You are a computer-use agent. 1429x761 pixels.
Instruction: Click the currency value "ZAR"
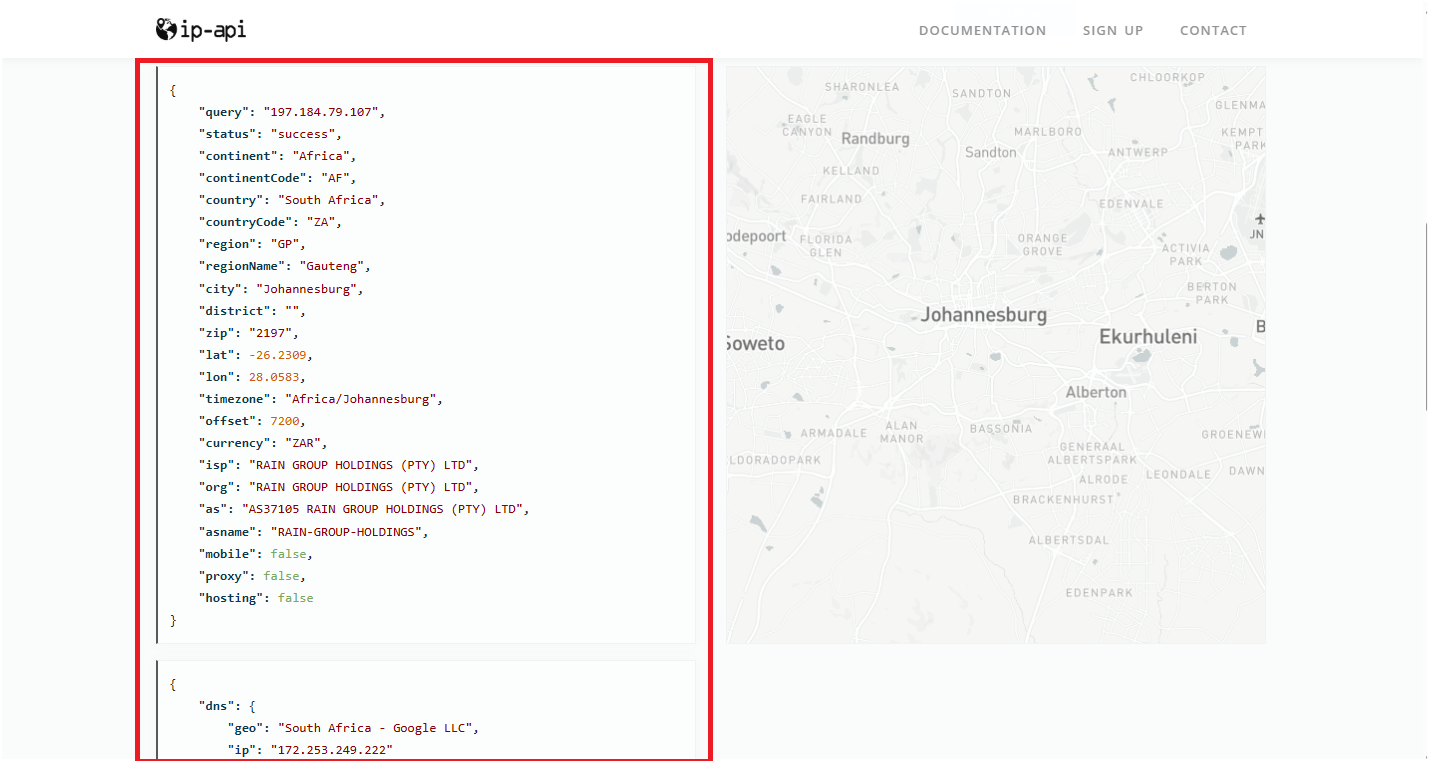303,443
